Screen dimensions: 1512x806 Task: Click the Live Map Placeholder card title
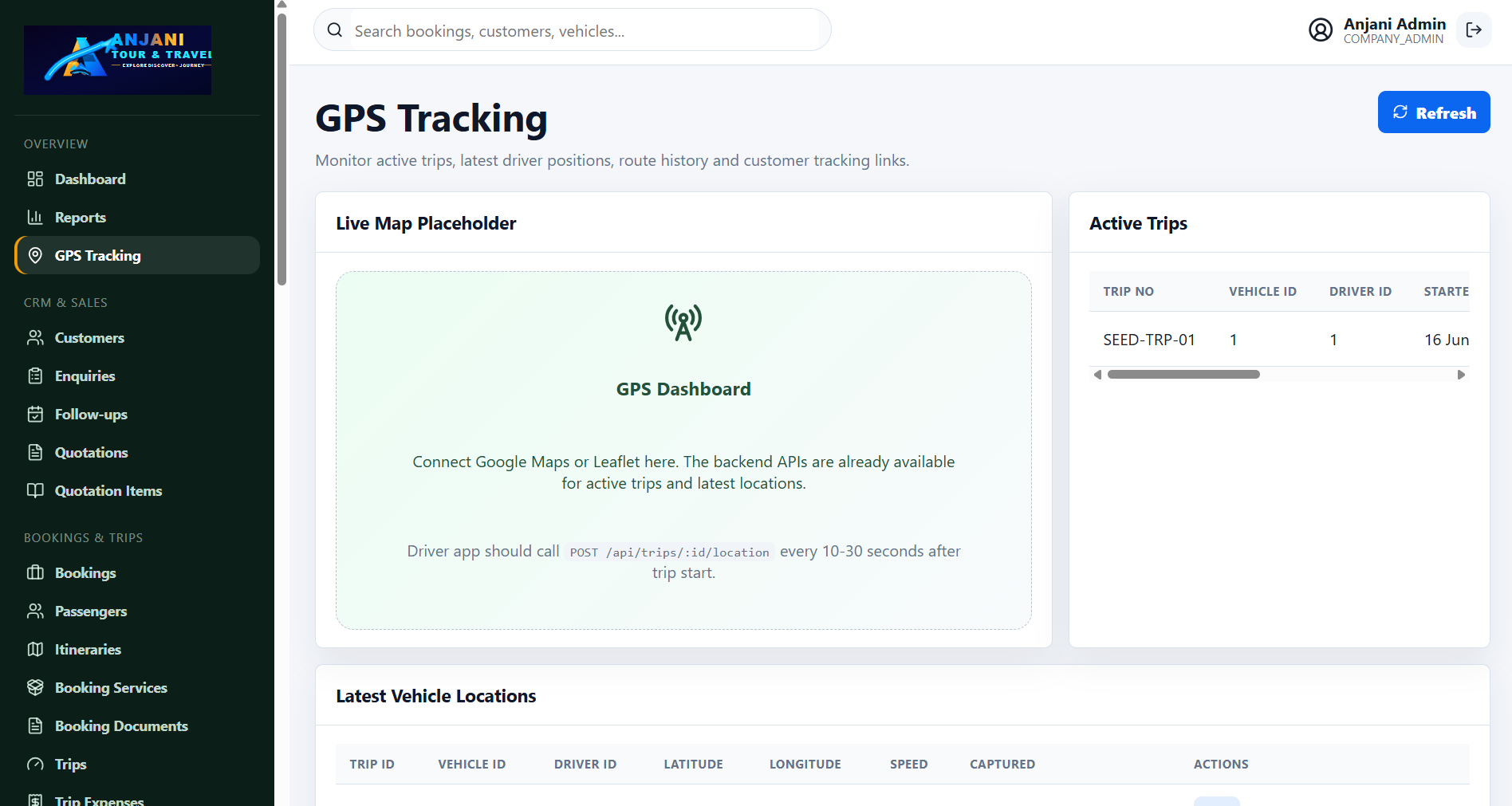[x=426, y=223]
